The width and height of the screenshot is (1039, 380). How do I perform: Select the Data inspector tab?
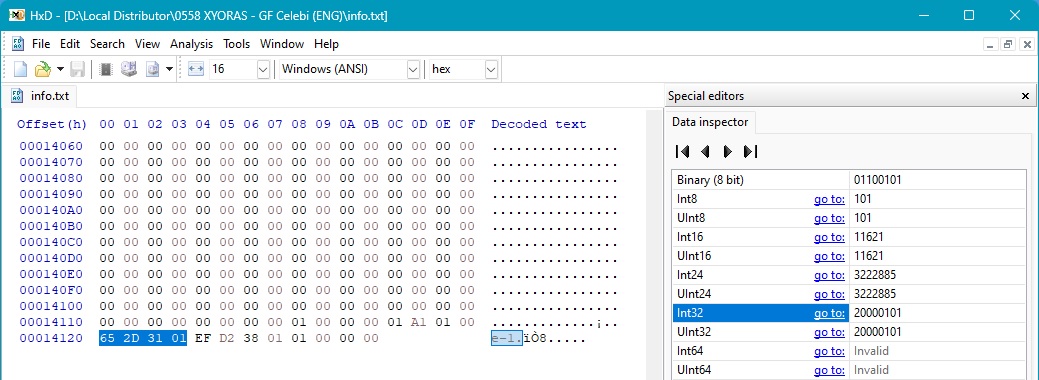710,122
